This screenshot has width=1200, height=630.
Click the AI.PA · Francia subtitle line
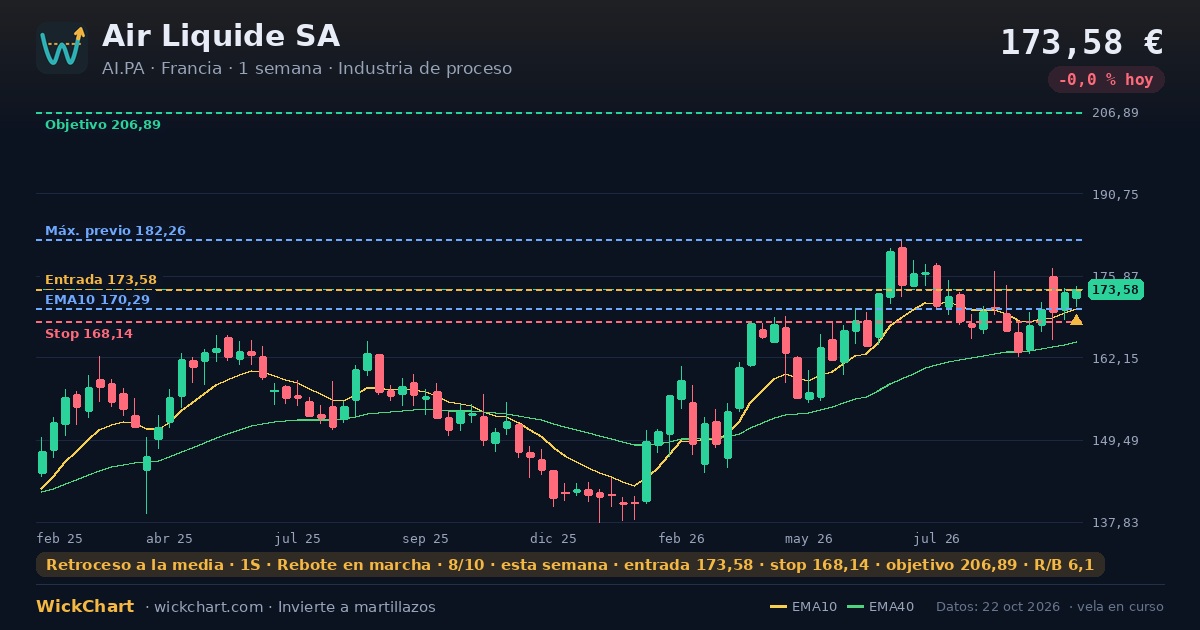pos(307,69)
